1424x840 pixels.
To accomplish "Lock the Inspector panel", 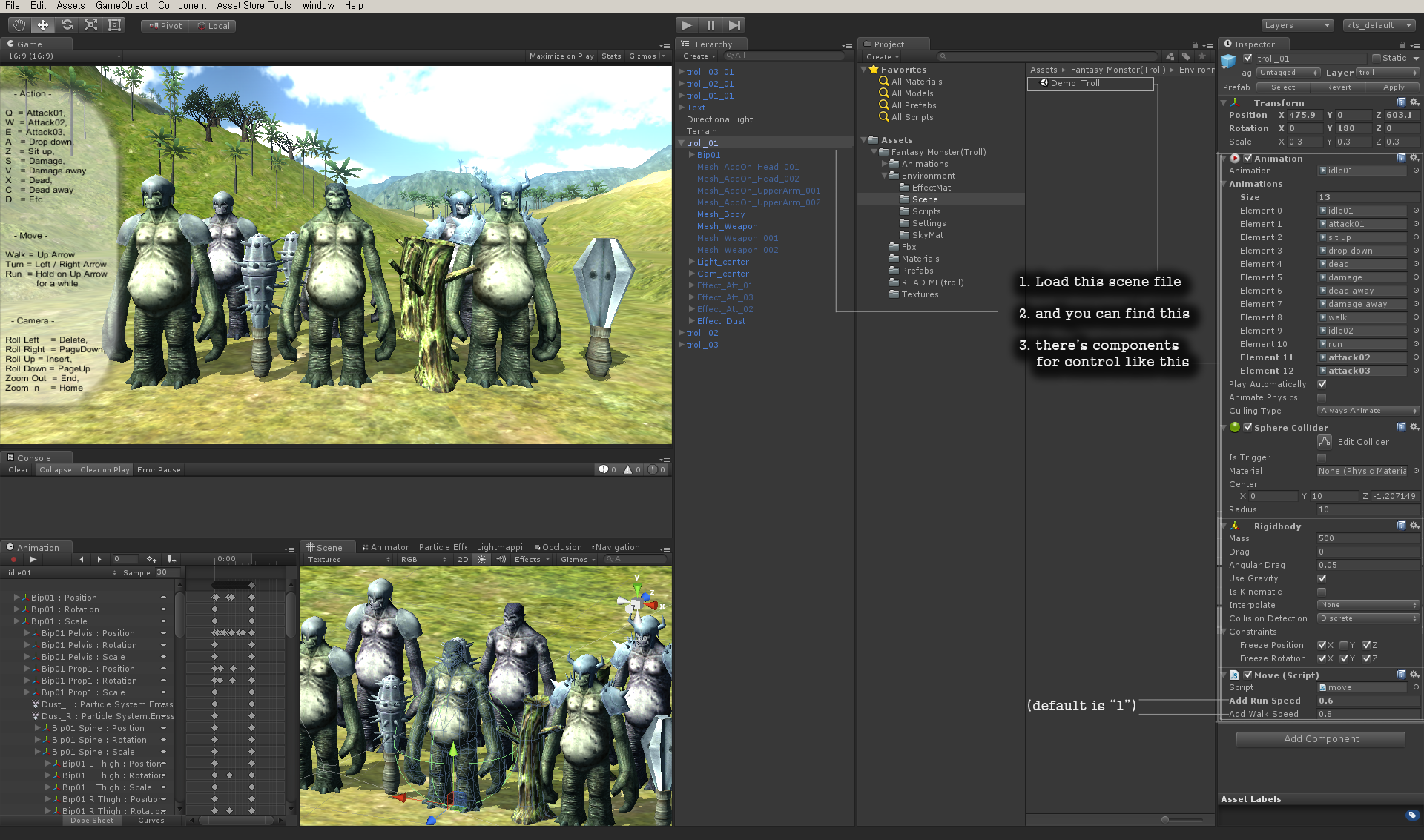I will [x=1402, y=45].
